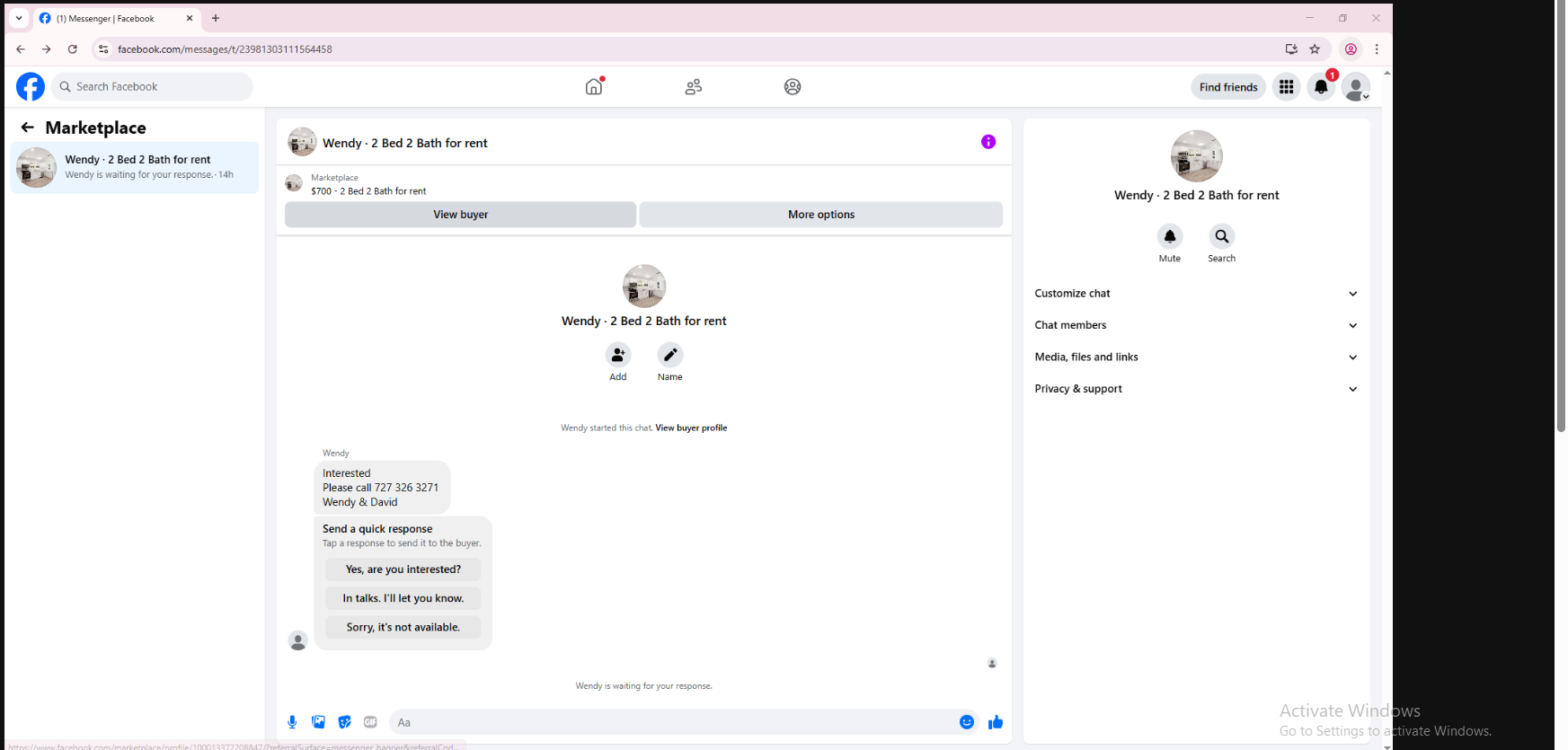
Task: Open the Facebook menu grid icon
Action: 1287,86
